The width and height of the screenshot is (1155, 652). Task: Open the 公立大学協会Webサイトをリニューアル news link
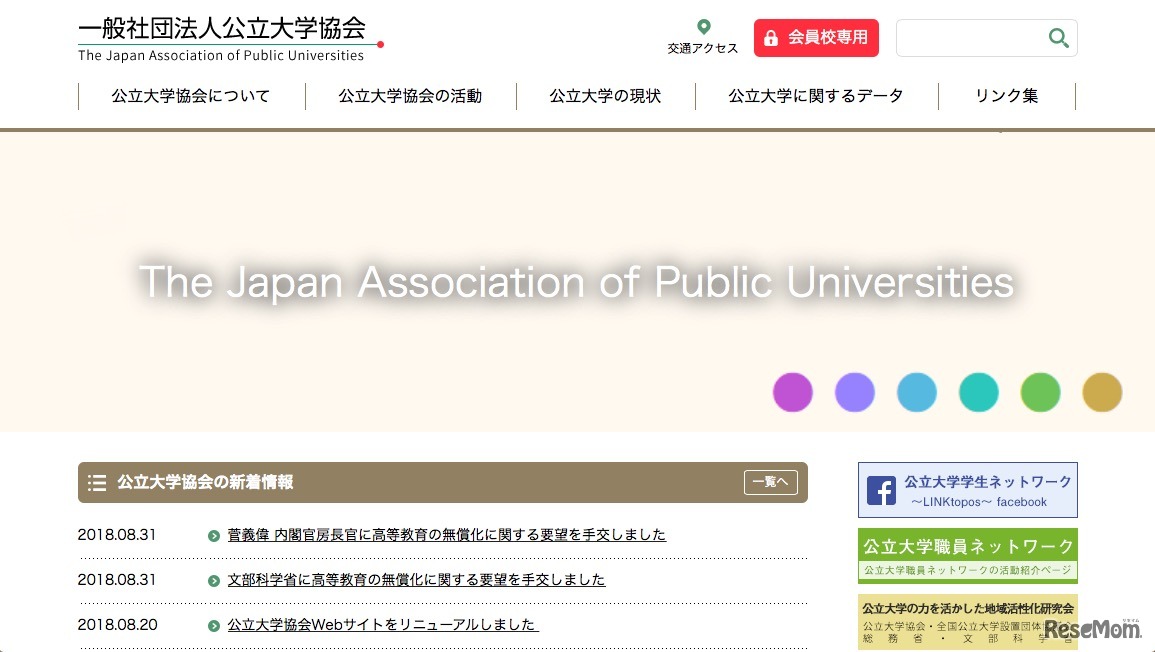point(382,624)
